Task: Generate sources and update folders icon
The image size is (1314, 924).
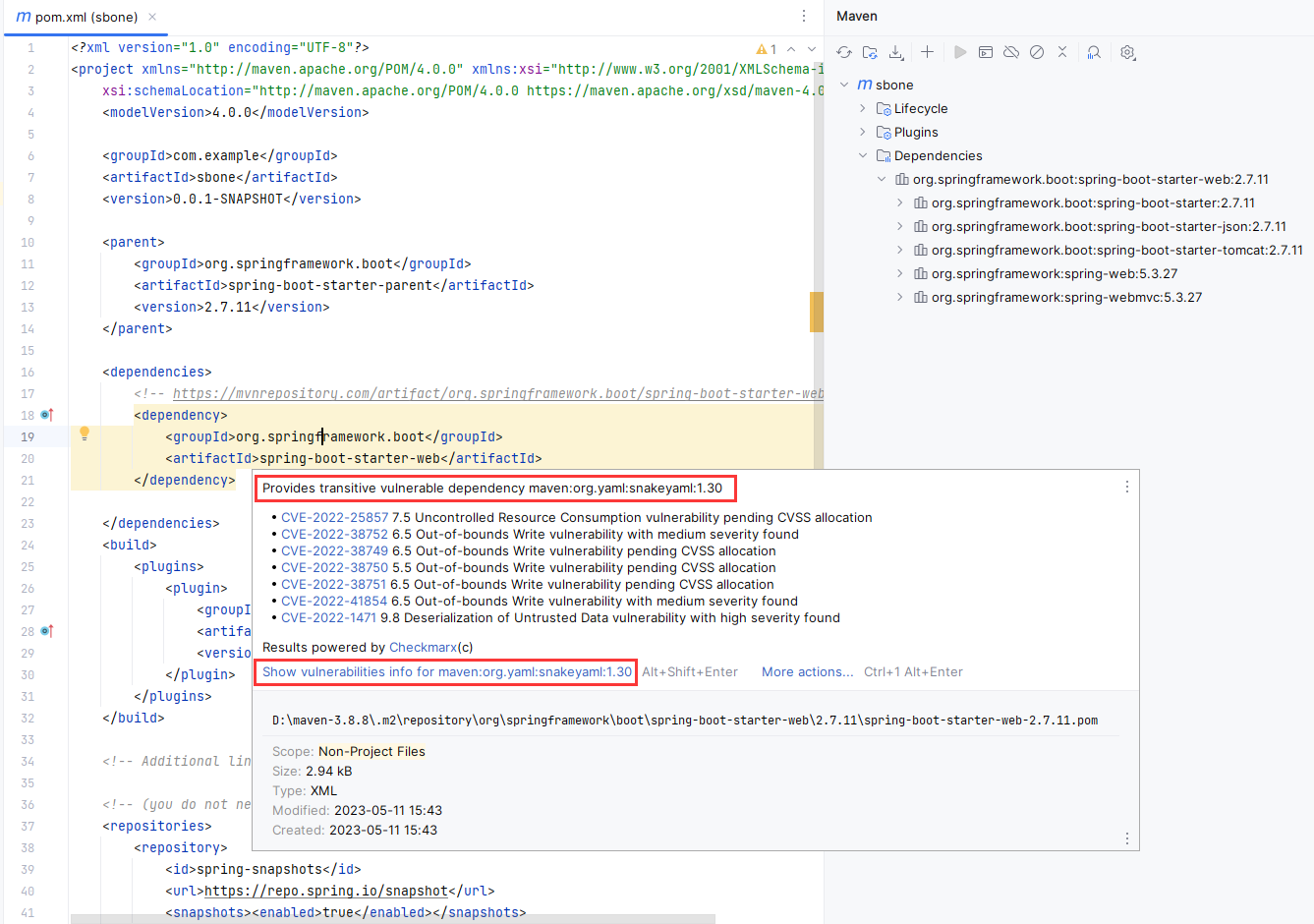Action: tap(870, 52)
